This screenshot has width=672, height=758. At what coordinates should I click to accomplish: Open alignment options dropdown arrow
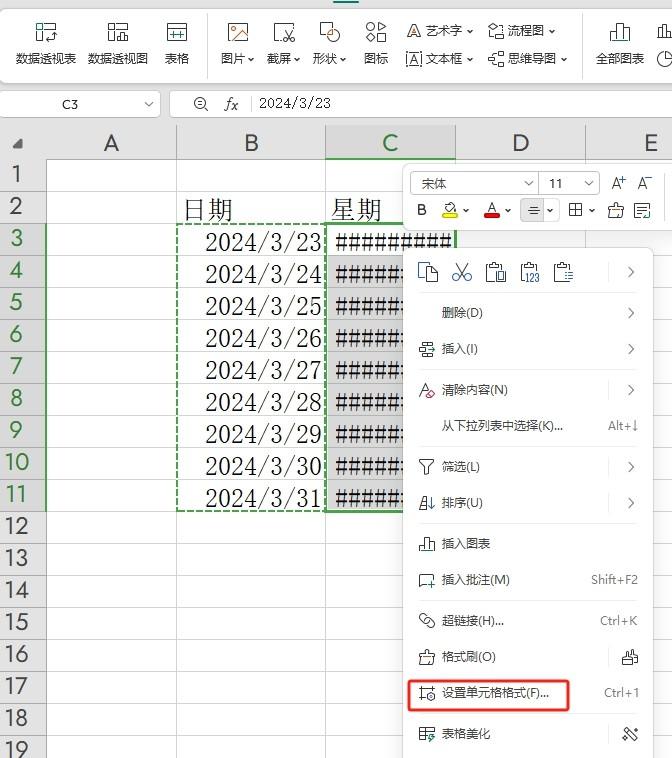point(550,211)
